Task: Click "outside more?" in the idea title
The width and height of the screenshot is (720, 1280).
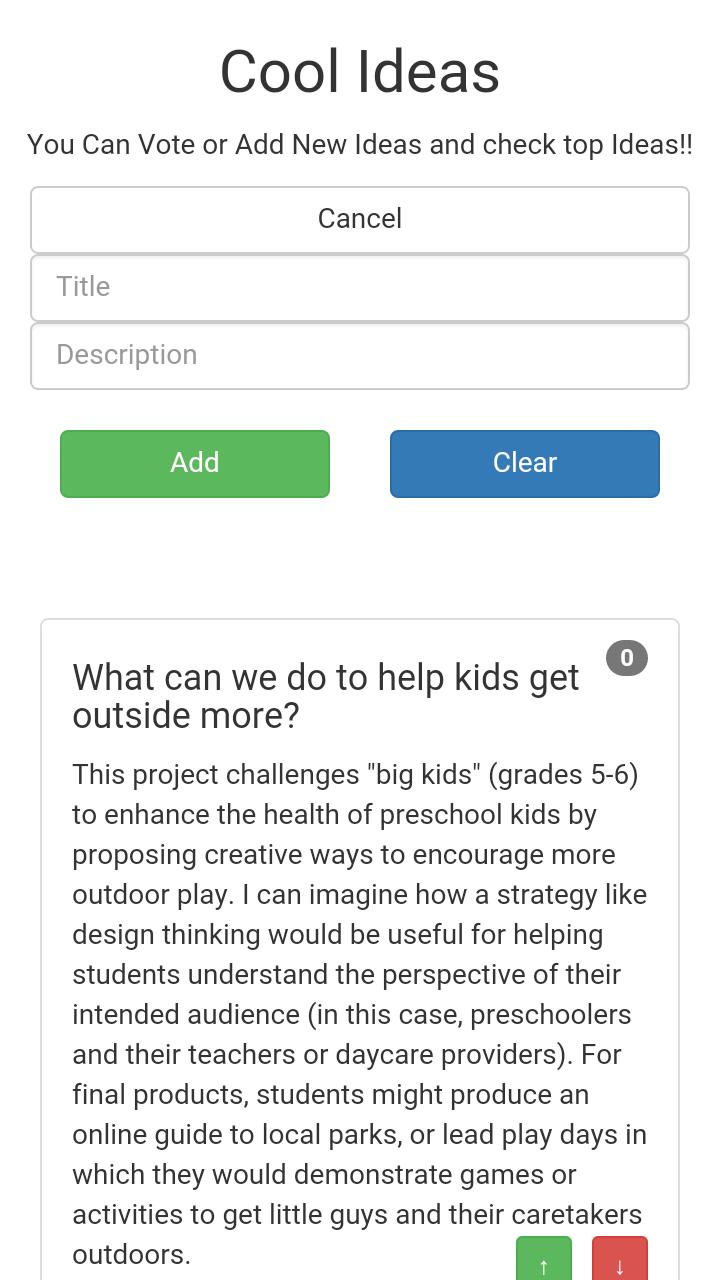Action: (x=186, y=716)
